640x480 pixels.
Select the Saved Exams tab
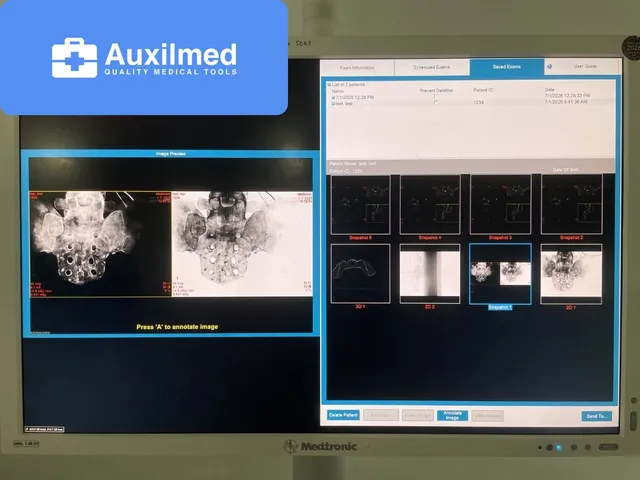[507, 67]
